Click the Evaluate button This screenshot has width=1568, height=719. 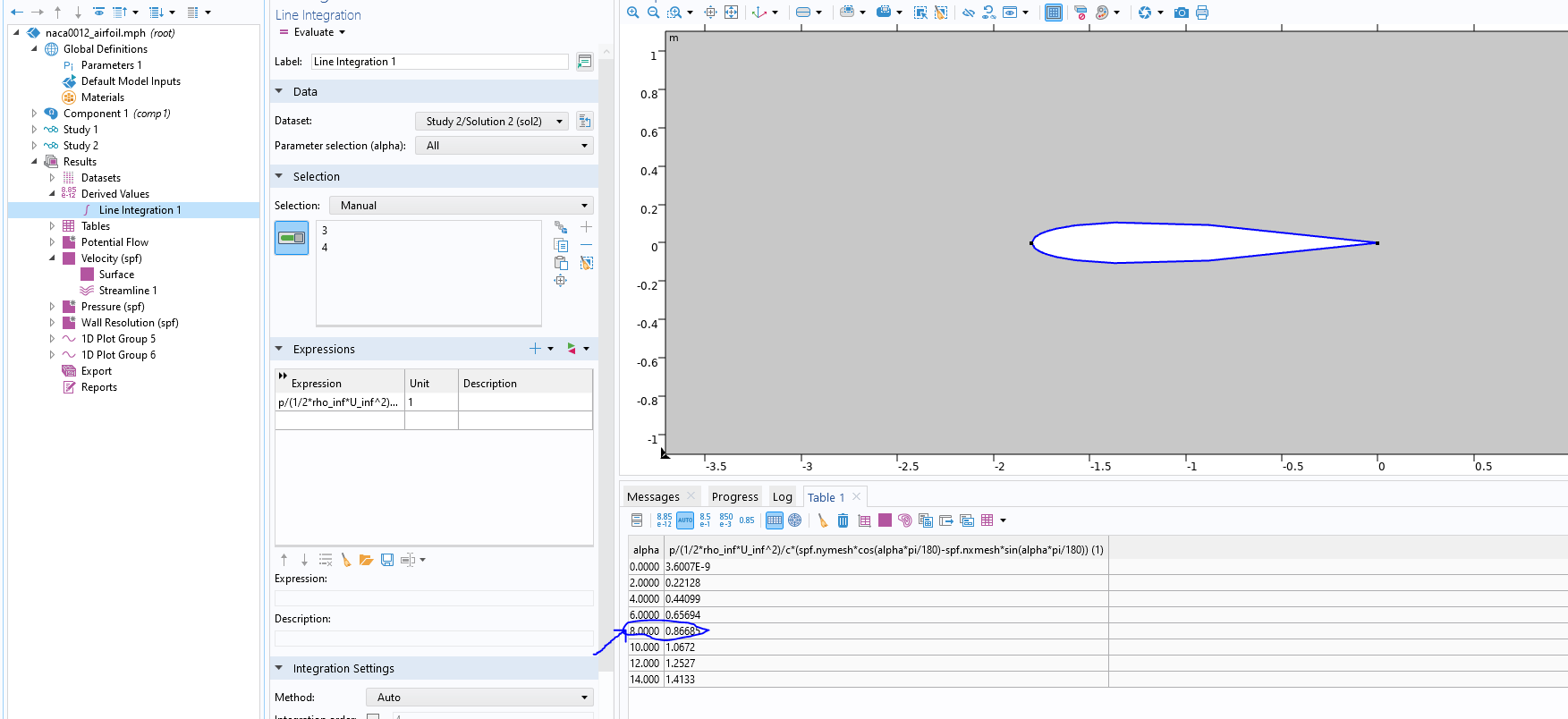pyautogui.click(x=308, y=32)
